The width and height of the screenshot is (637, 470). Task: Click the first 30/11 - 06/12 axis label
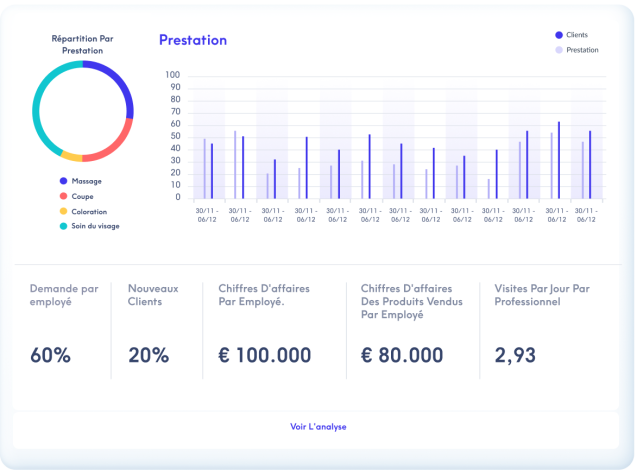coord(209,214)
